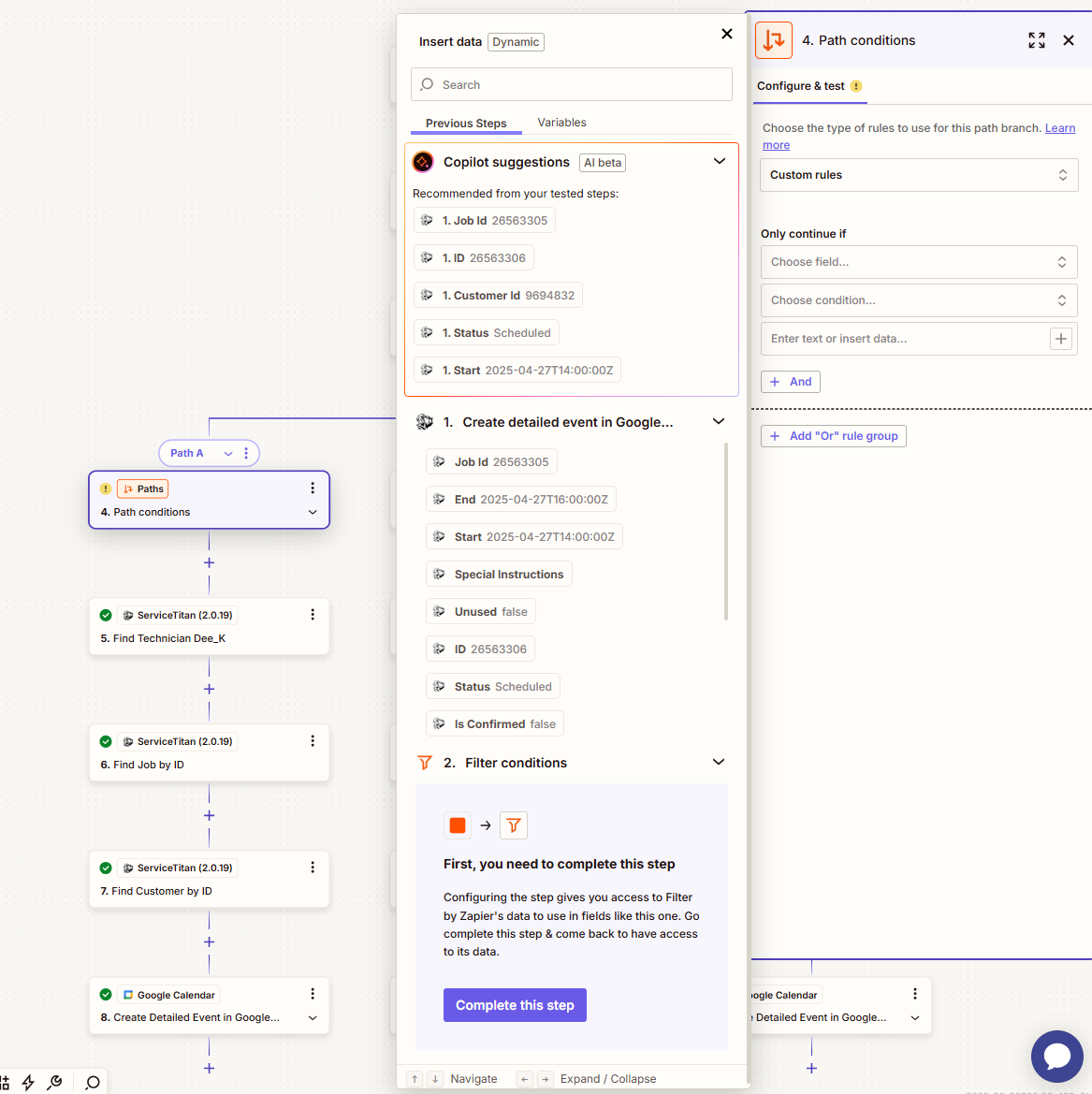
Task: Select the Previous Steps tab
Action: (465, 123)
